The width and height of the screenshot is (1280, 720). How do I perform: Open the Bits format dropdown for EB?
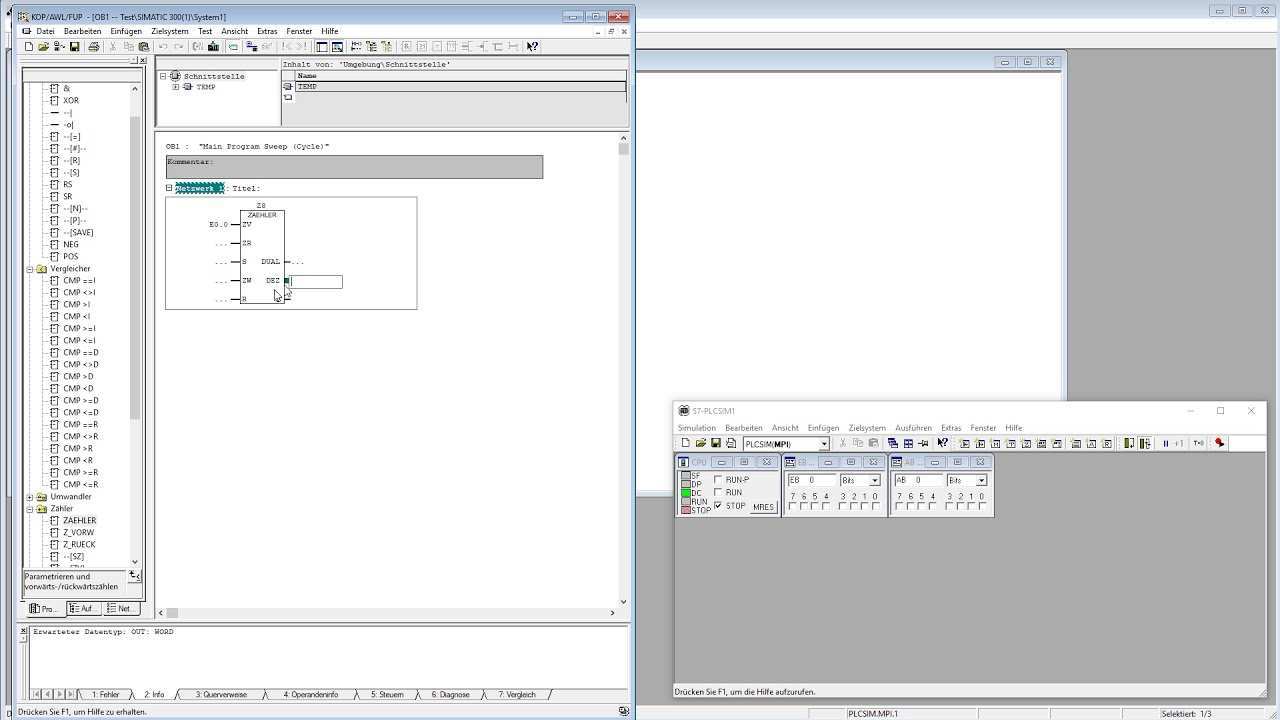(x=874, y=481)
